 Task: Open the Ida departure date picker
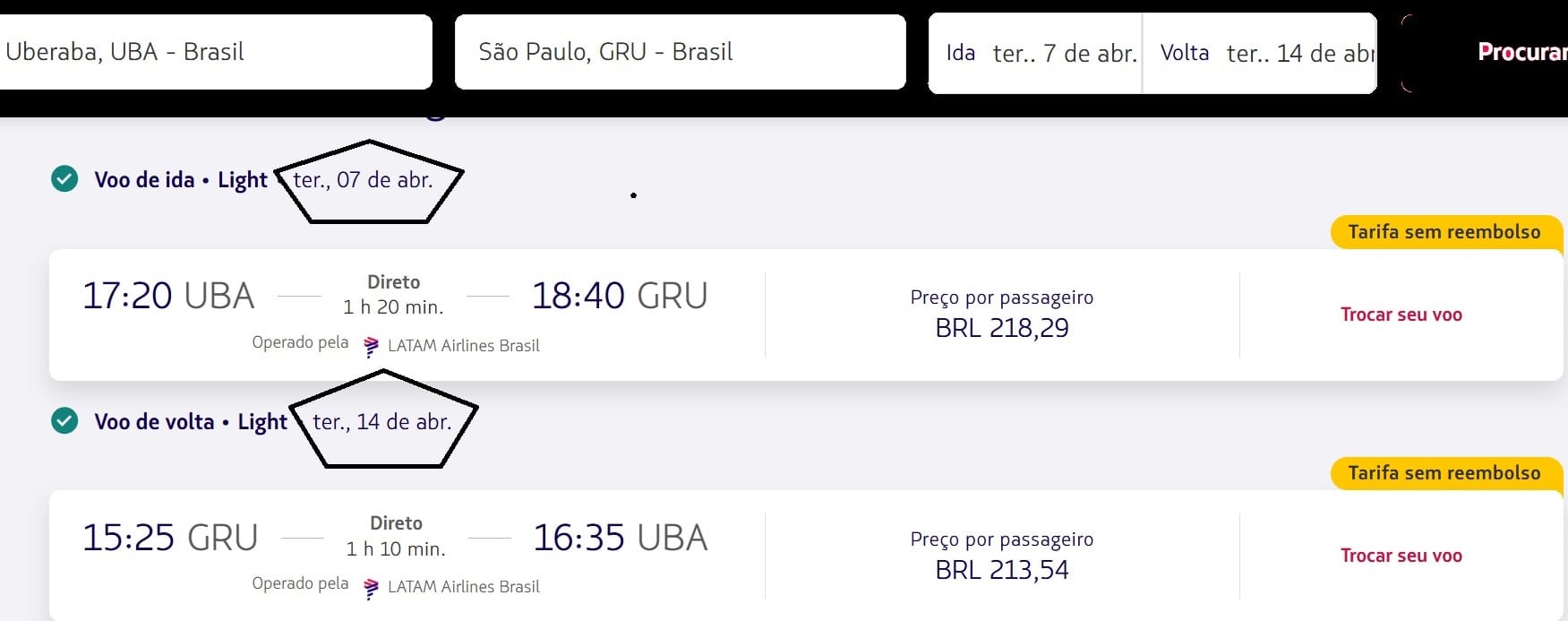click(x=1036, y=54)
